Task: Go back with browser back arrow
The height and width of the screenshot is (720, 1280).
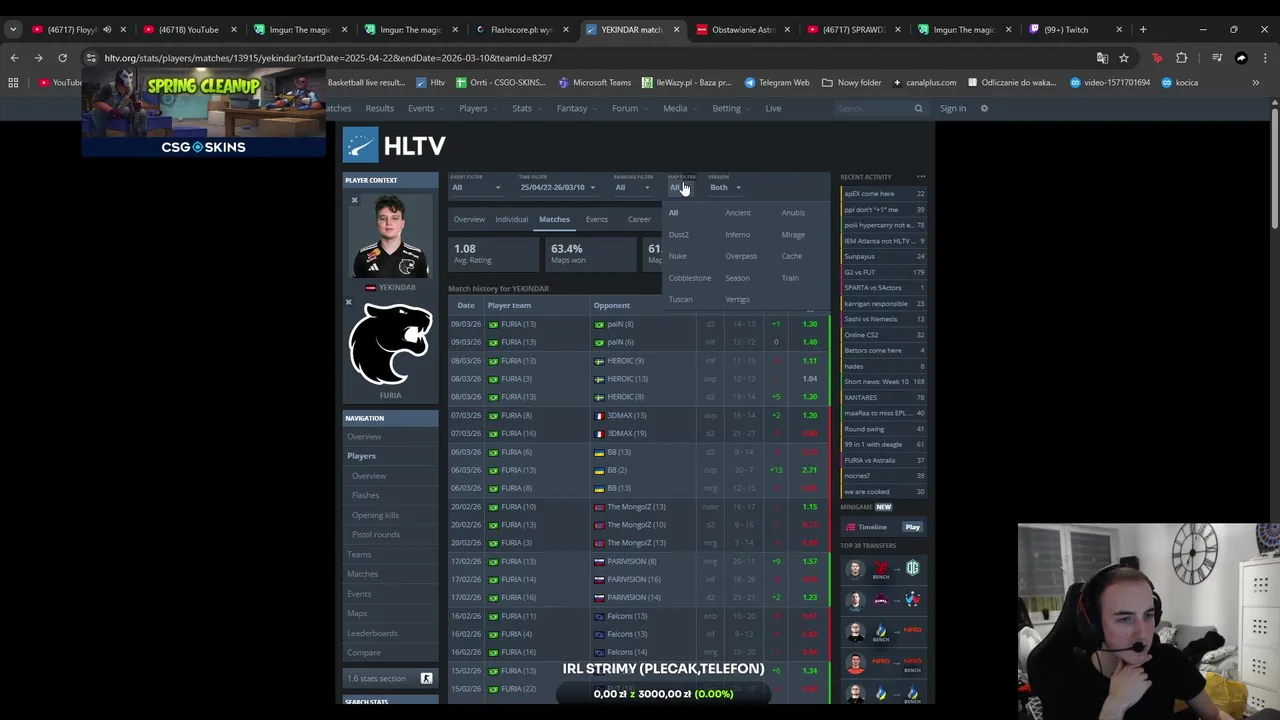Action: click(x=14, y=58)
